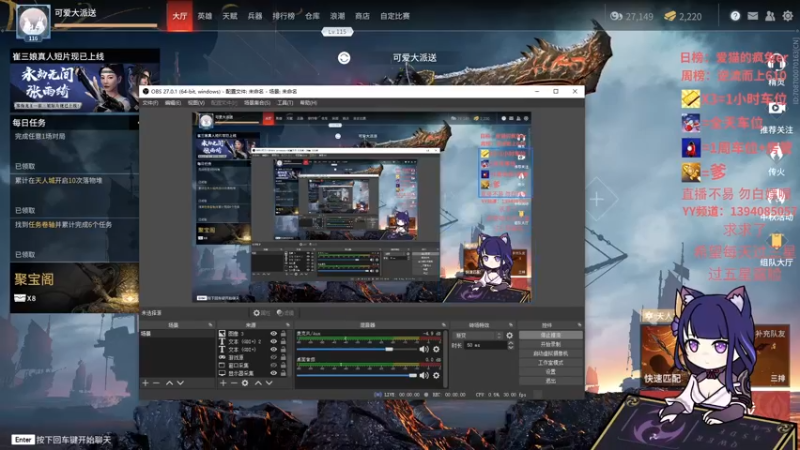Remove selected scene with minus icon

click(156, 383)
